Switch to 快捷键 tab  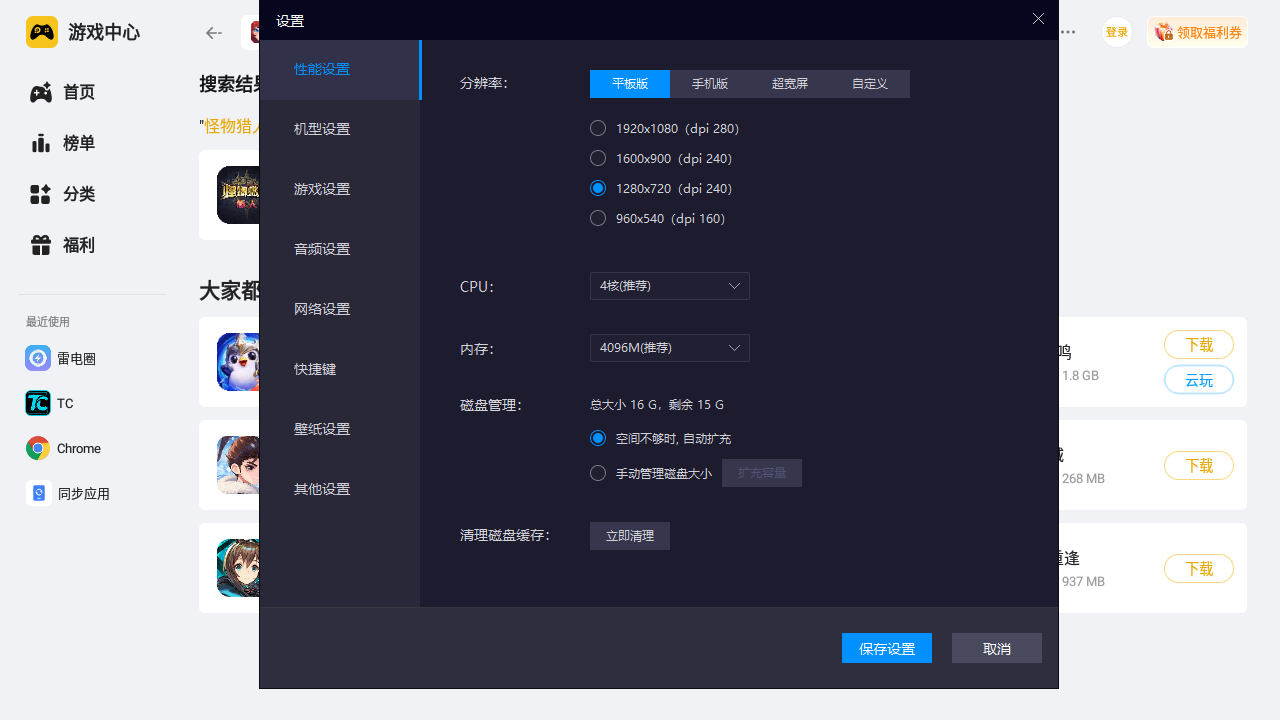pyautogui.click(x=340, y=370)
